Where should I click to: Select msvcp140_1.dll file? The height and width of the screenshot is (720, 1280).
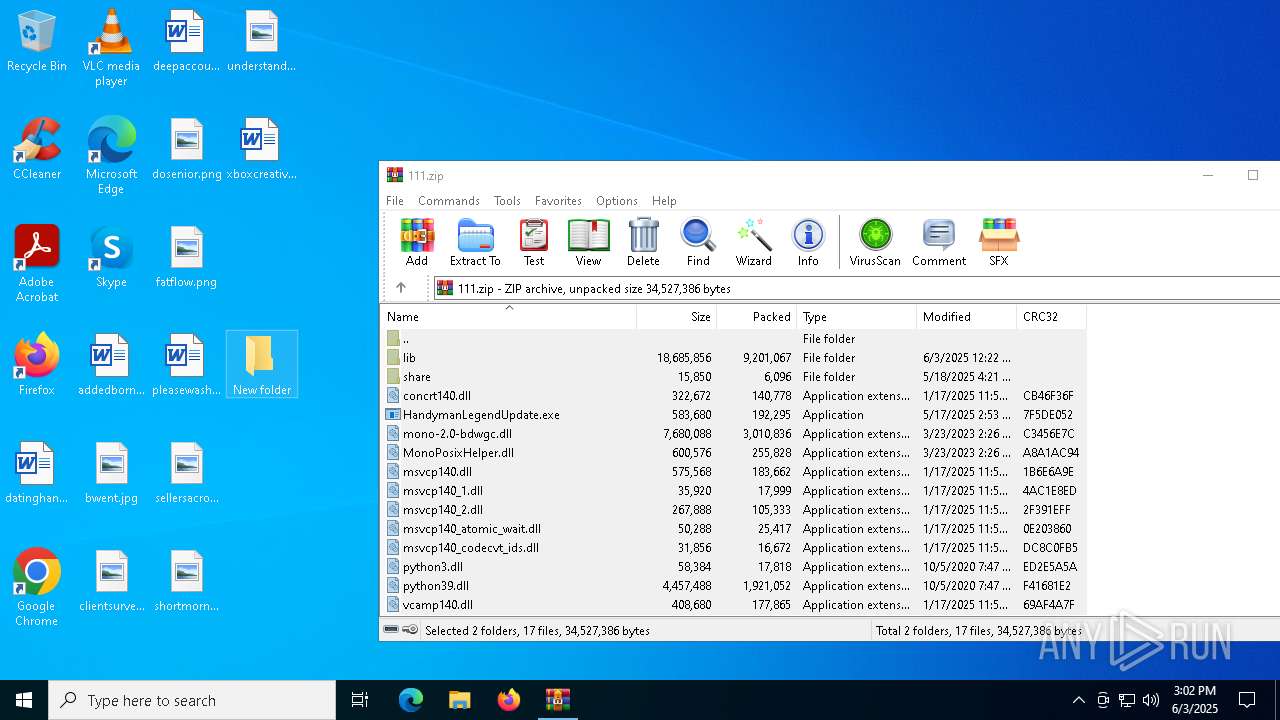point(733,491)
